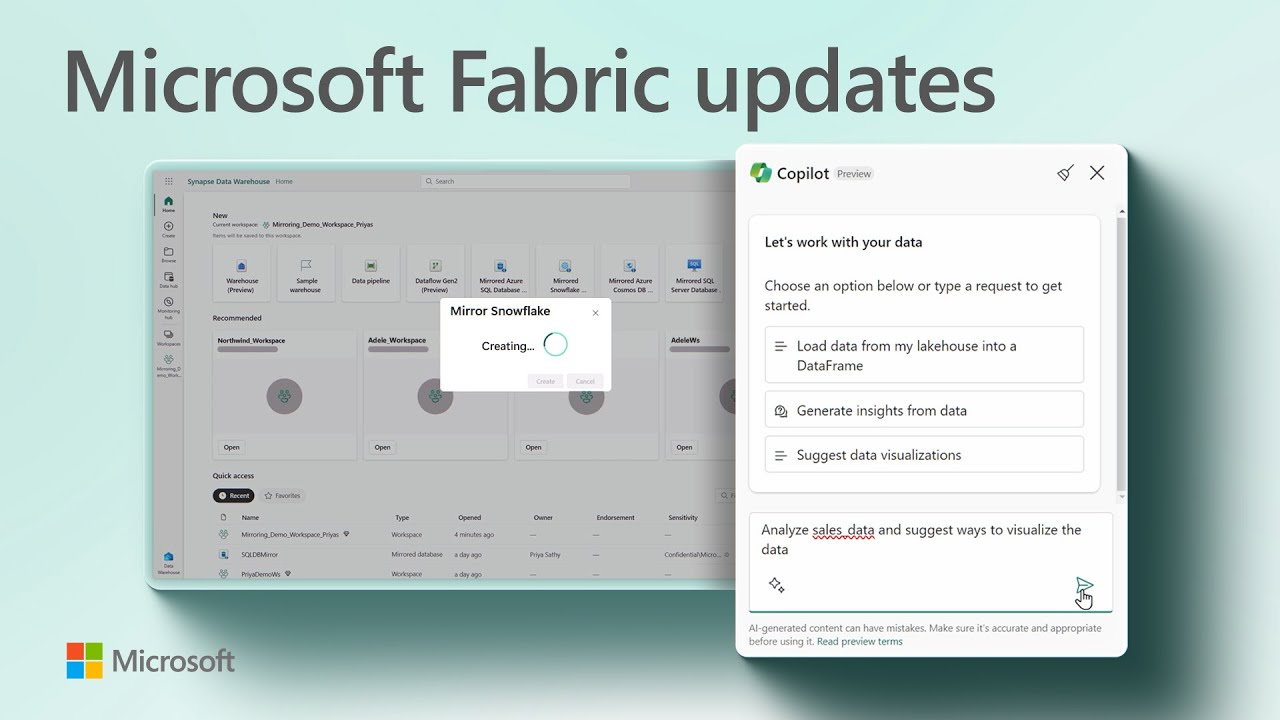Viewport: 1280px width, 720px height.
Task: Create a new Warehouse (Preview) tile
Action: pos(241,273)
